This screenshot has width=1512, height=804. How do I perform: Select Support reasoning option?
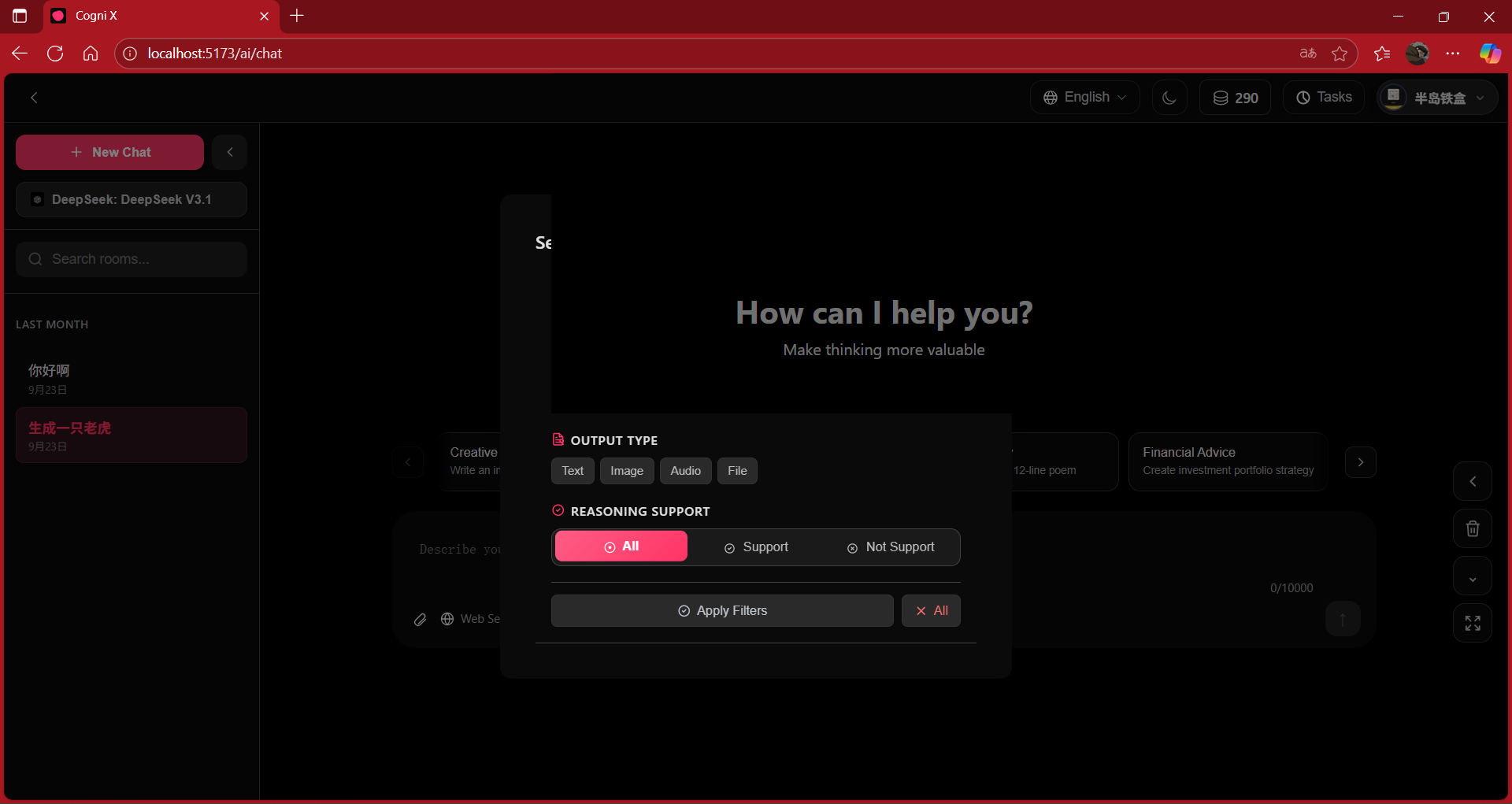tap(756, 547)
